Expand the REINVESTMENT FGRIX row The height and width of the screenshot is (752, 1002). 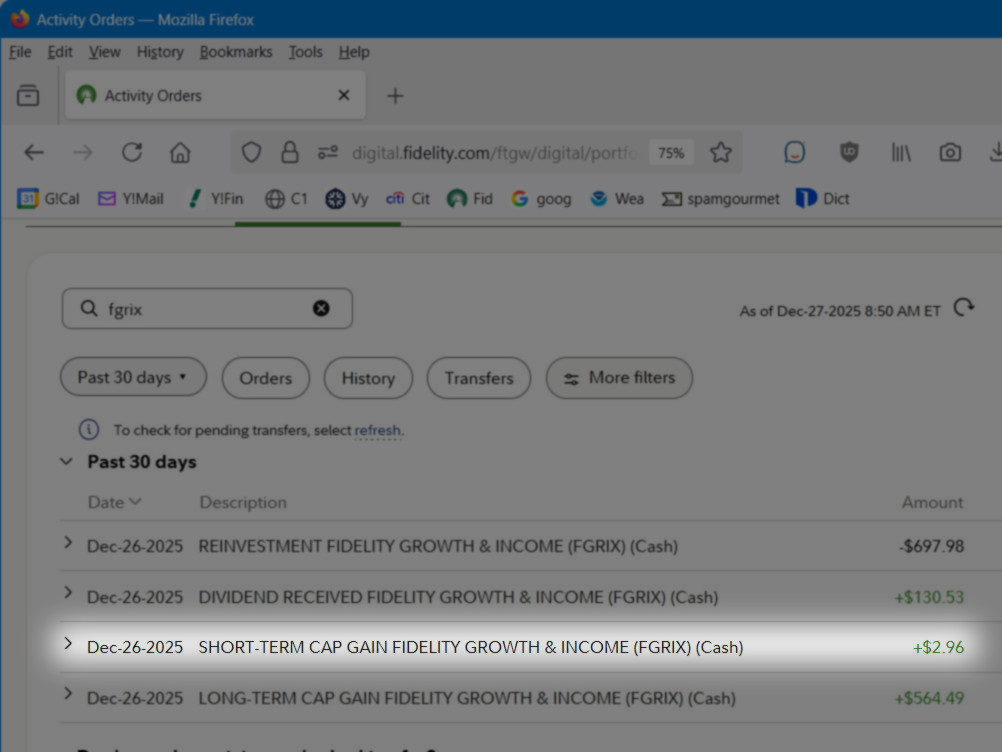click(68, 542)
